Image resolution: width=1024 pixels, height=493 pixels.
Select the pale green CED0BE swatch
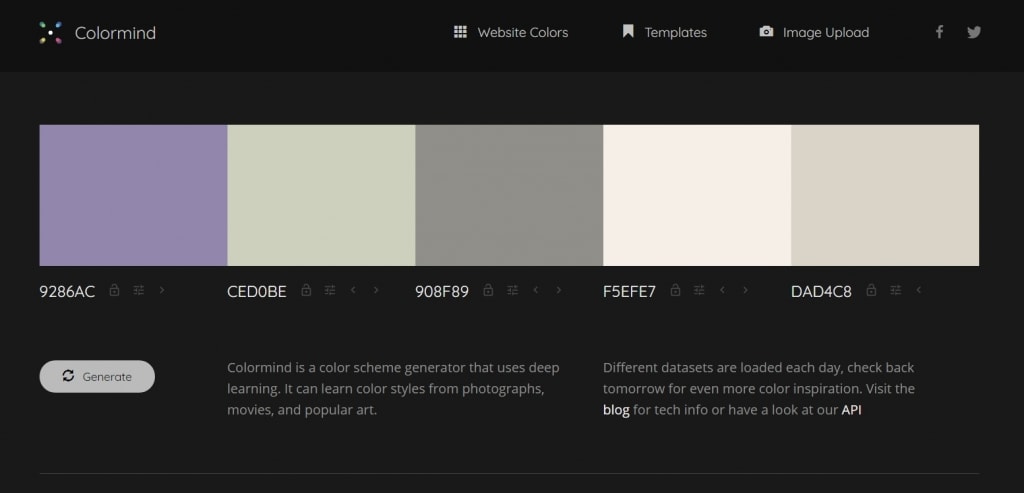[x=321, y=195]
